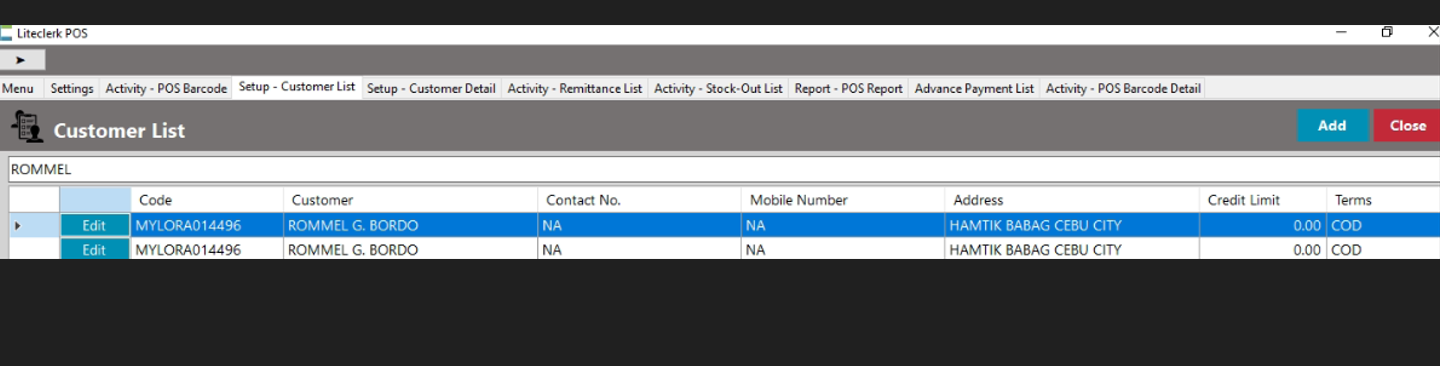Open the Activity - Remittance List tab
This screenshot has height=366, width=1440.
(x=575, y=88)
